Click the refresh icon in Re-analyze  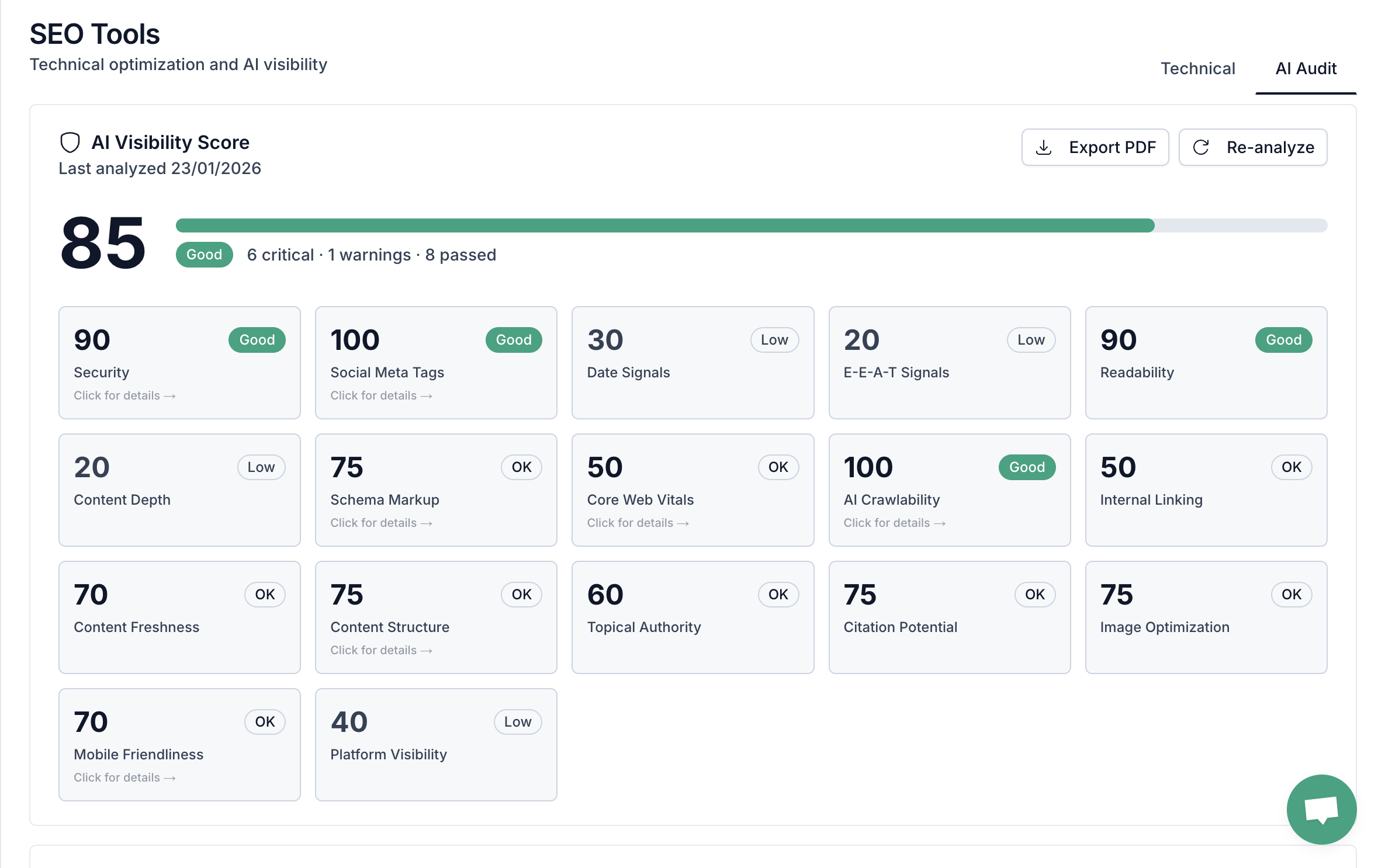click(x=1201, y=147)
